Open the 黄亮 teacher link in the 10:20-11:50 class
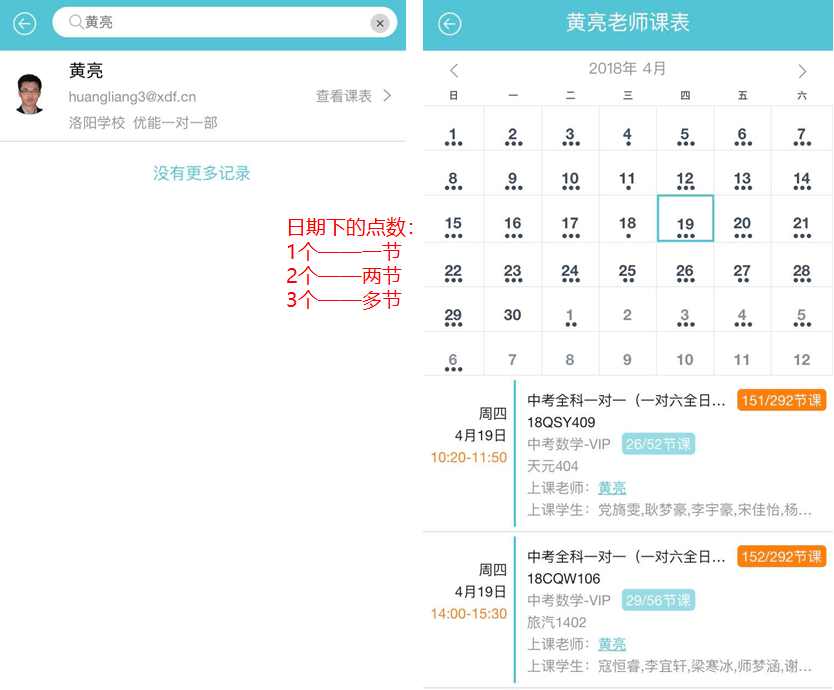Viewport: 834px width, 690px height. [x=612, y=488]
